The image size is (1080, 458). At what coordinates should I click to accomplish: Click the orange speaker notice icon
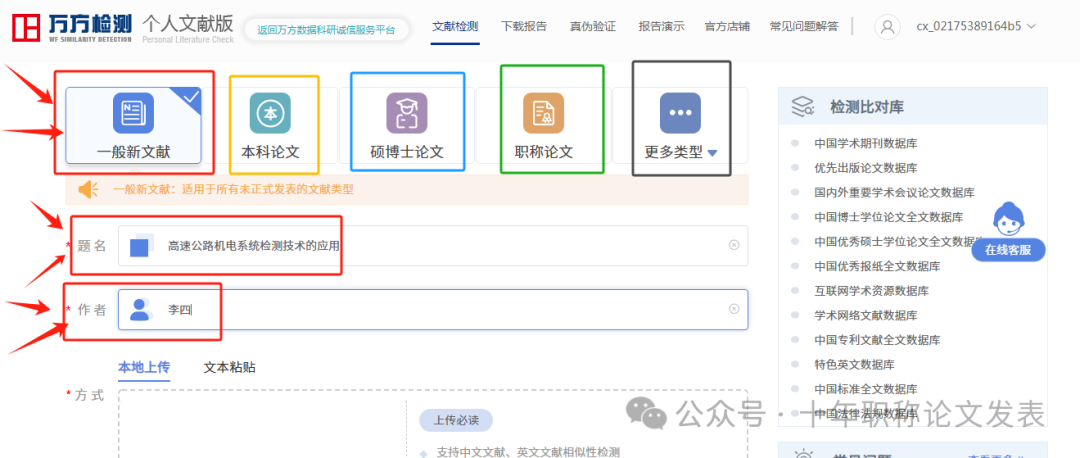coord(89,189)
